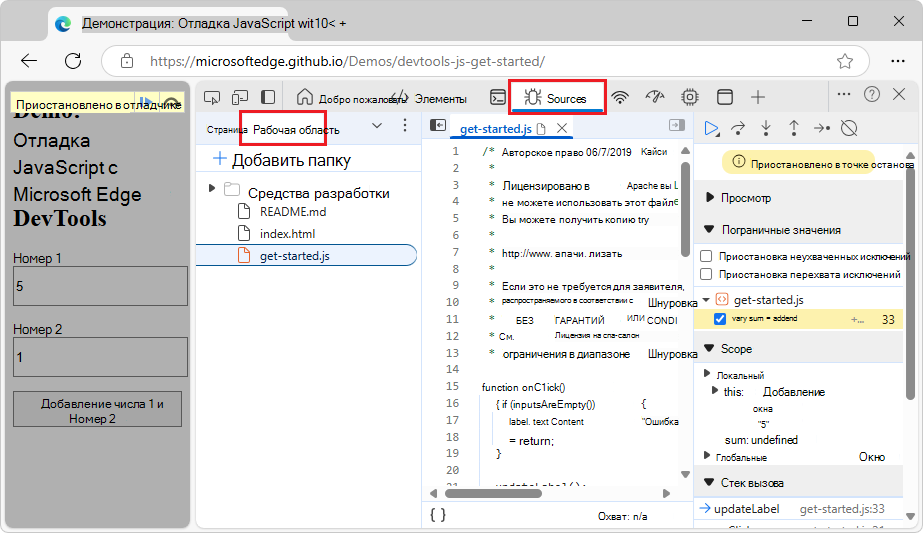The image size is (923, 533).
Task: Open the Application tool icon
Action: (x=725, y=97)
